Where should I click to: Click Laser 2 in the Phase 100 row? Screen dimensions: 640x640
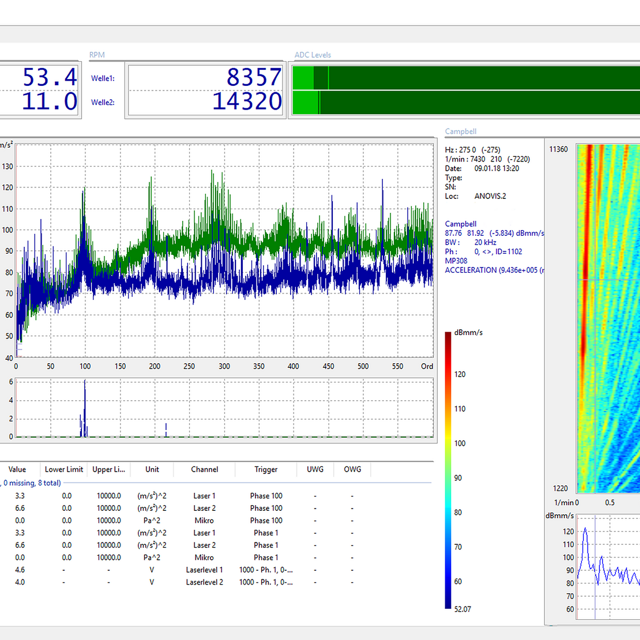204,508
